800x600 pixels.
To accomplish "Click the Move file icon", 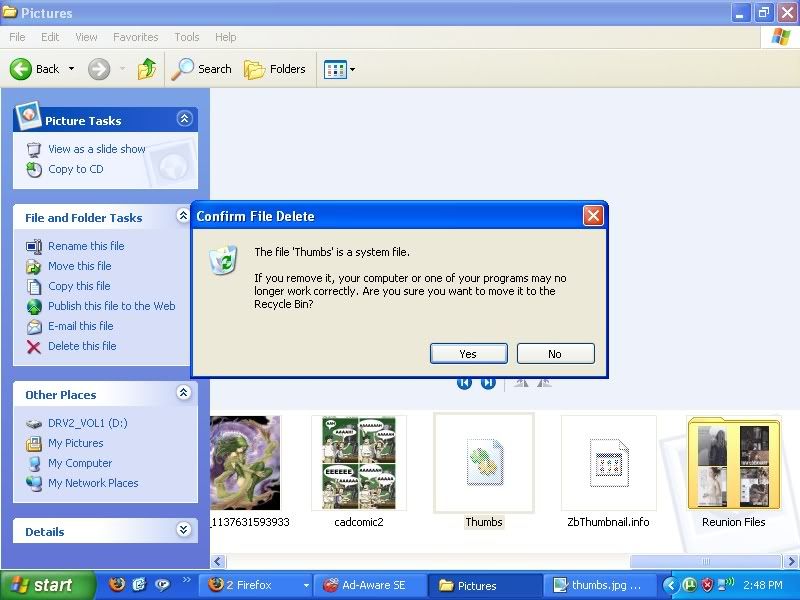I will tap(34, 267).
